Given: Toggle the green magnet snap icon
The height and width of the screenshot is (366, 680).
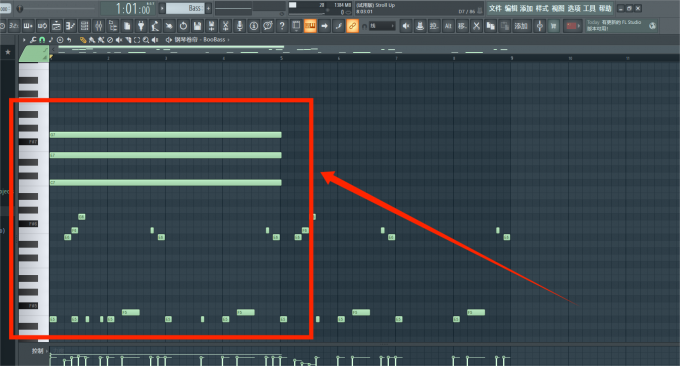Looking at the screenshot, I should (x=42, y=39).
